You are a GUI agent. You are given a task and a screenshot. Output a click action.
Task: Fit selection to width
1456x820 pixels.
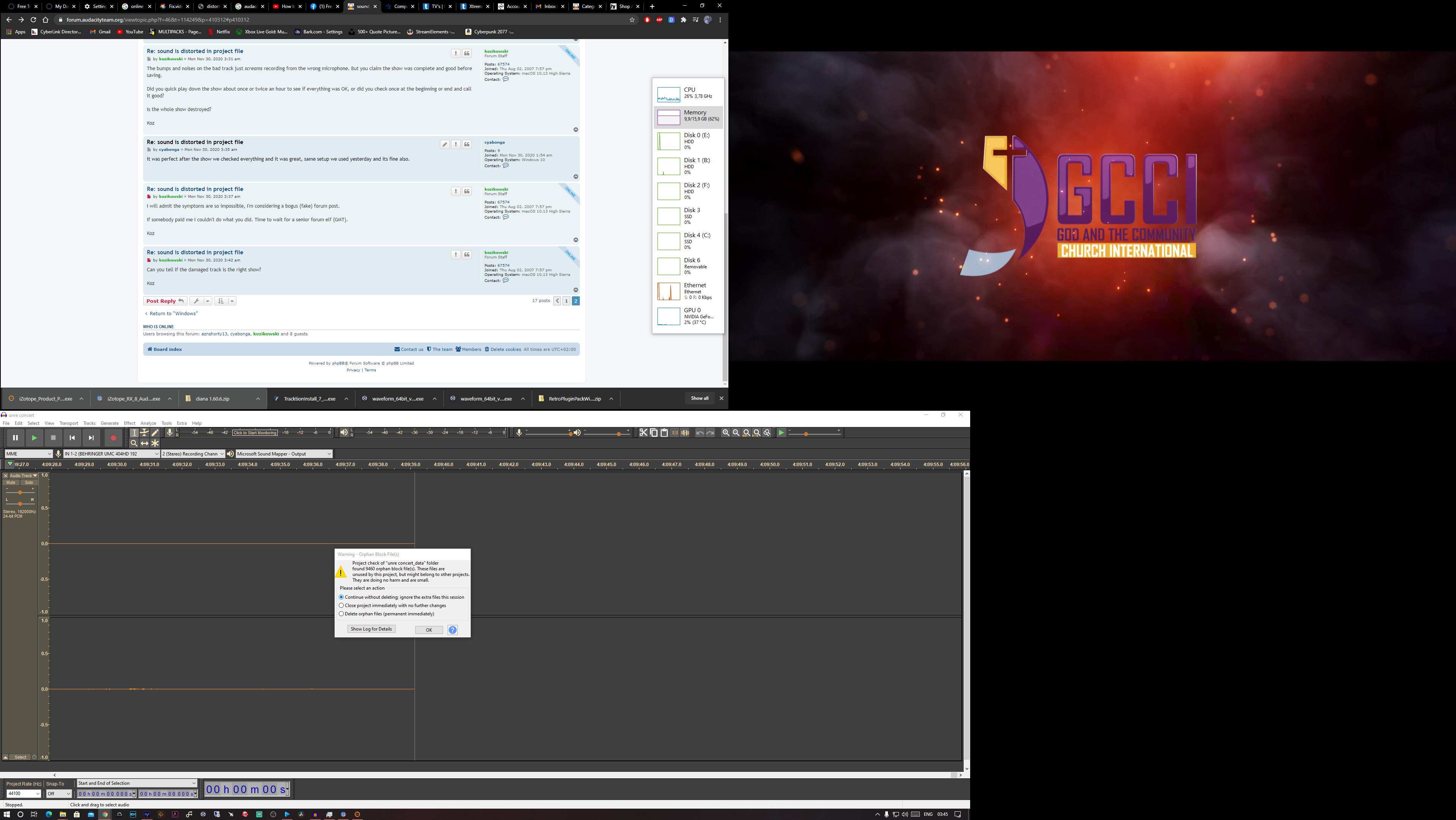click(x=747, y=433)
